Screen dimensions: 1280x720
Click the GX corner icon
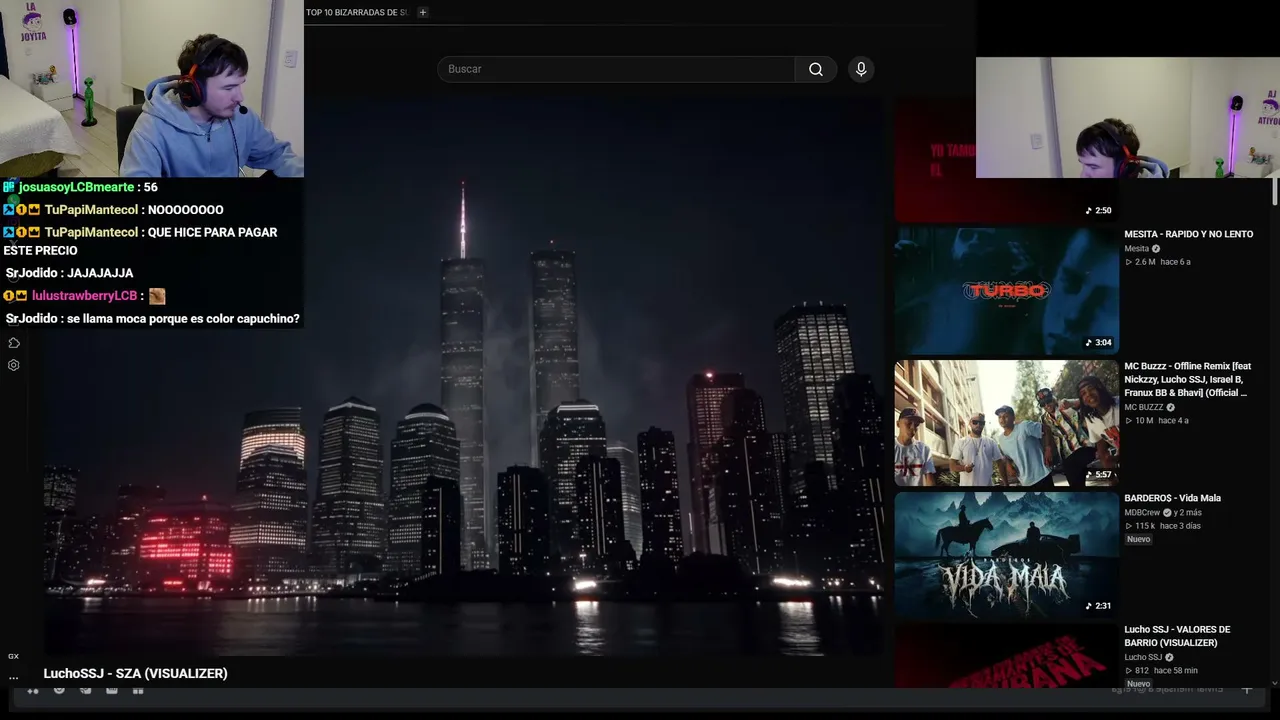pyautogui.click(x=14, y=656)
